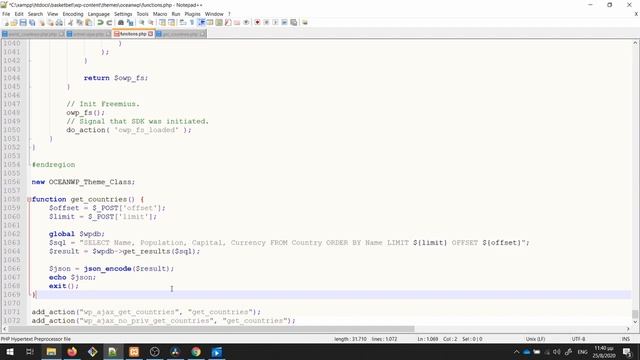The width and height of the screenshot is (640, 360).
Task: Open Task View from the taskbar
Action: 30,352
